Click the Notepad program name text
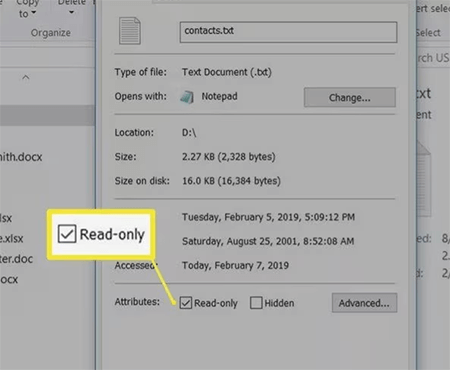This screenshot has height=370, width=450. click(219, 96)
